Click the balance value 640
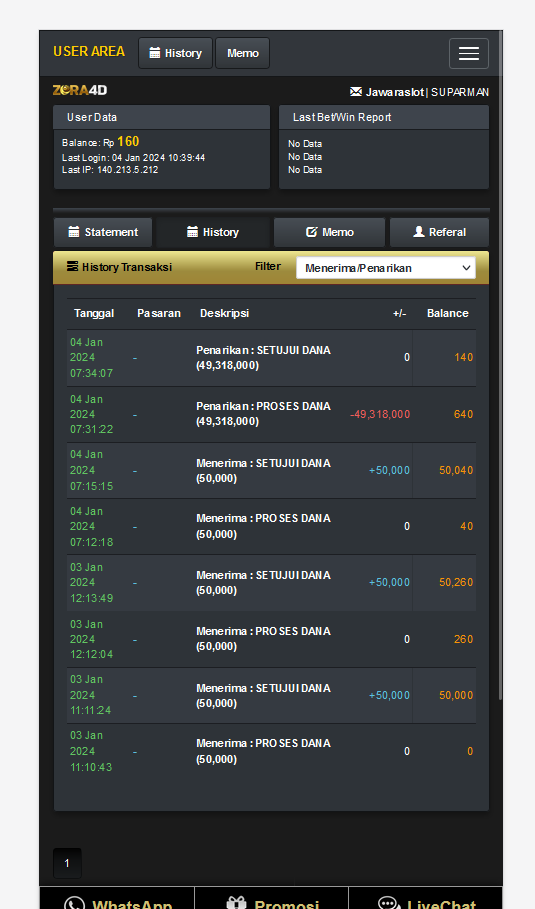Screen dimensions: 535x909 [x=464, y=414]
